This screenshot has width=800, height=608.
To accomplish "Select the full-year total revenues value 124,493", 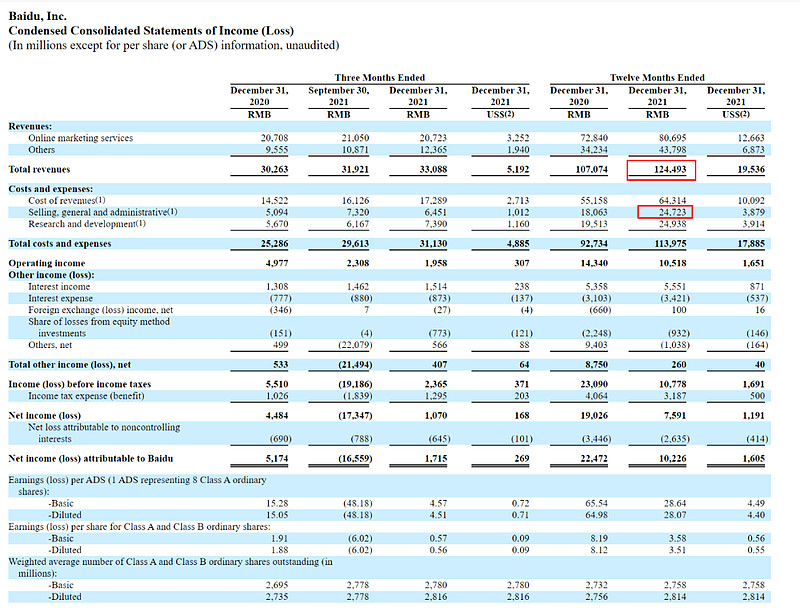I will click(x=670, y=169).
